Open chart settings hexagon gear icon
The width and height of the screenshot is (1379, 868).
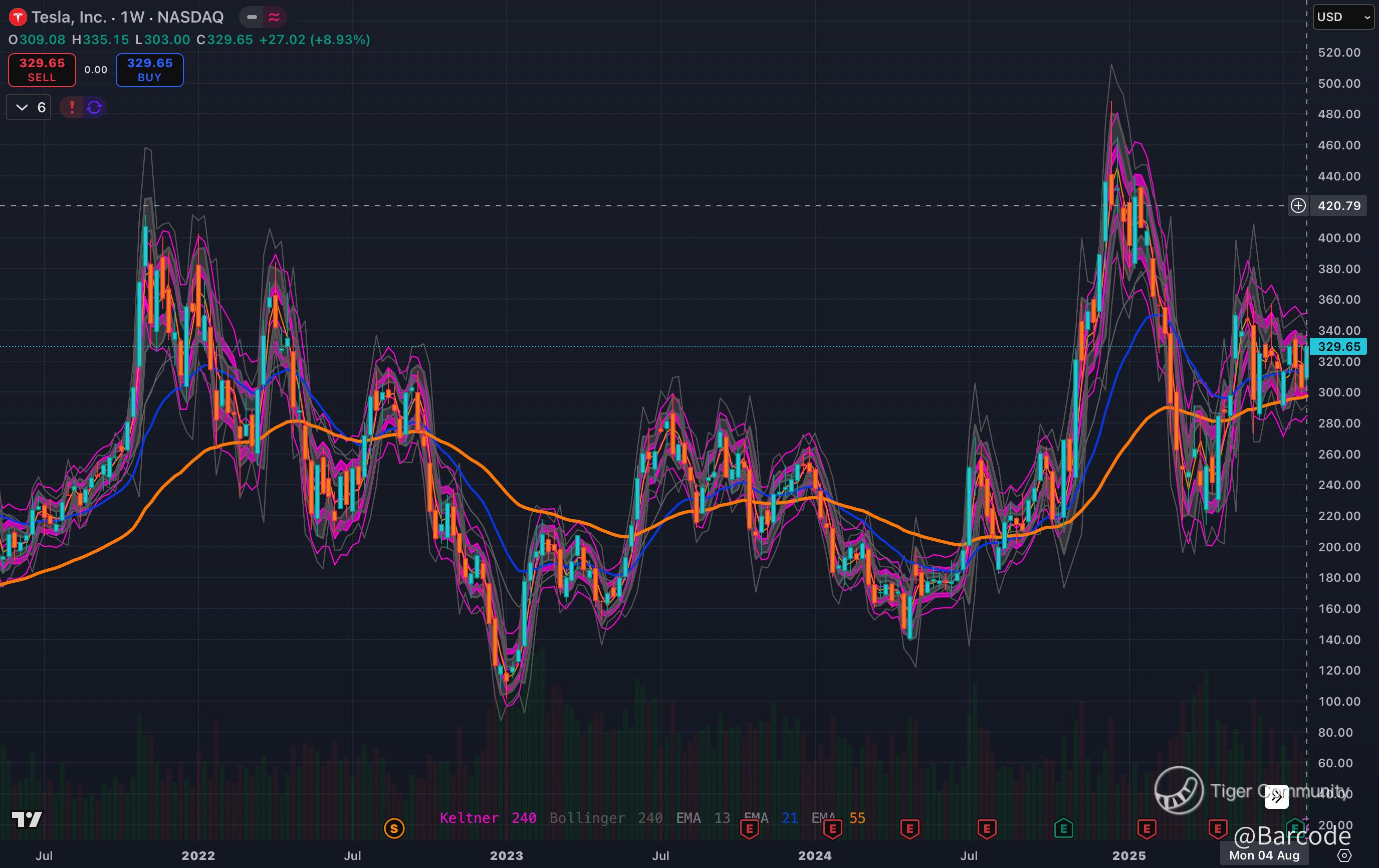point(1344,855)
